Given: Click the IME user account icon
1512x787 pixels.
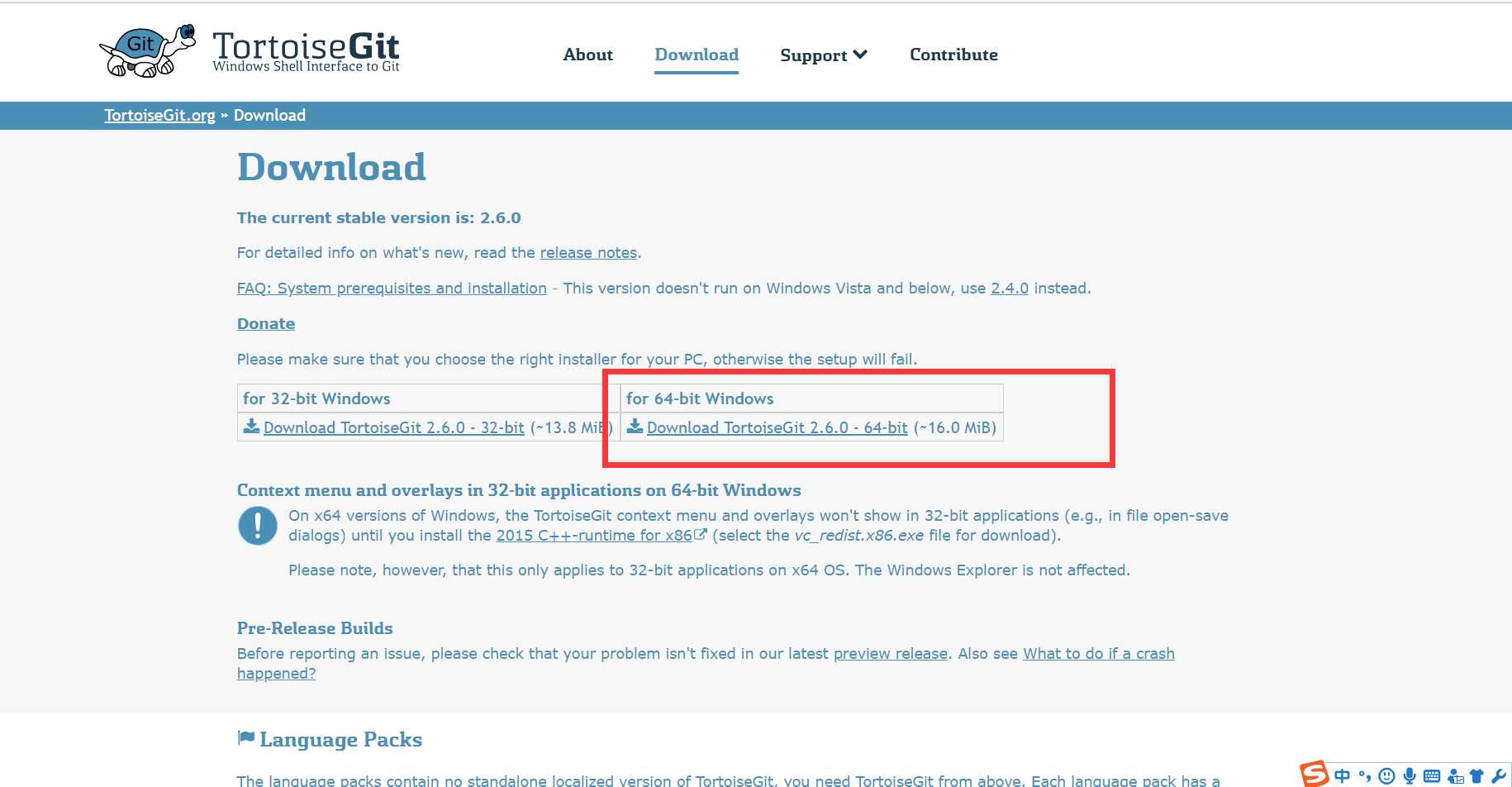Looking at the screenshot, I should [x=1455, y=776].
